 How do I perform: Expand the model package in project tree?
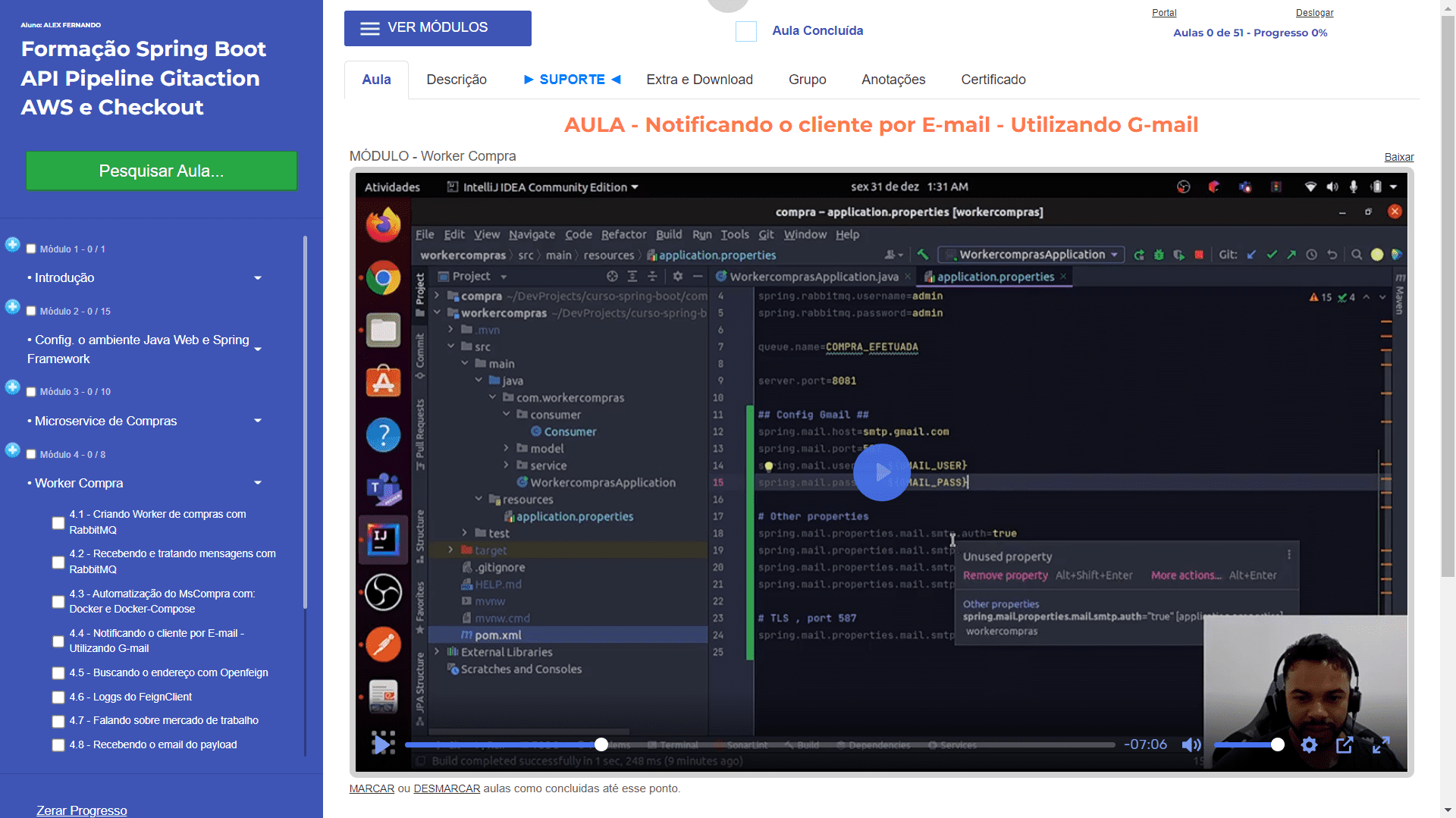coord(506,448)
